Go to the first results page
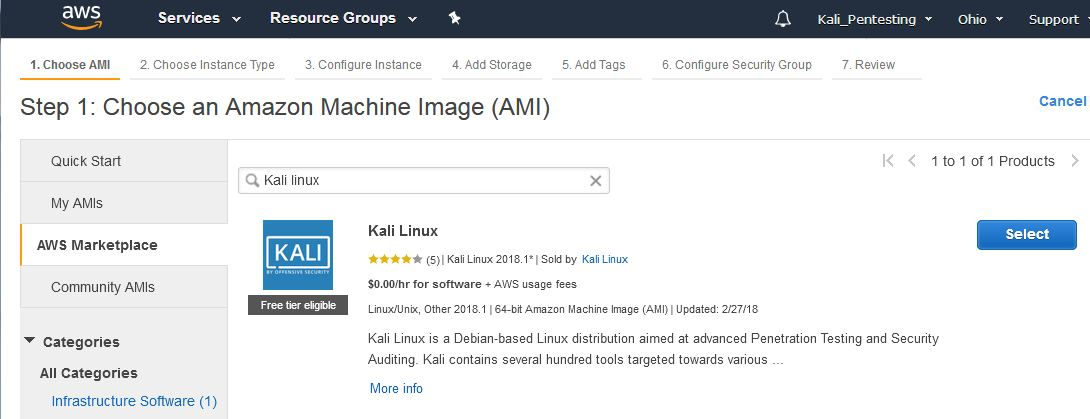The width and height of the screenshot is (1090, 419). tap(887, 161)
